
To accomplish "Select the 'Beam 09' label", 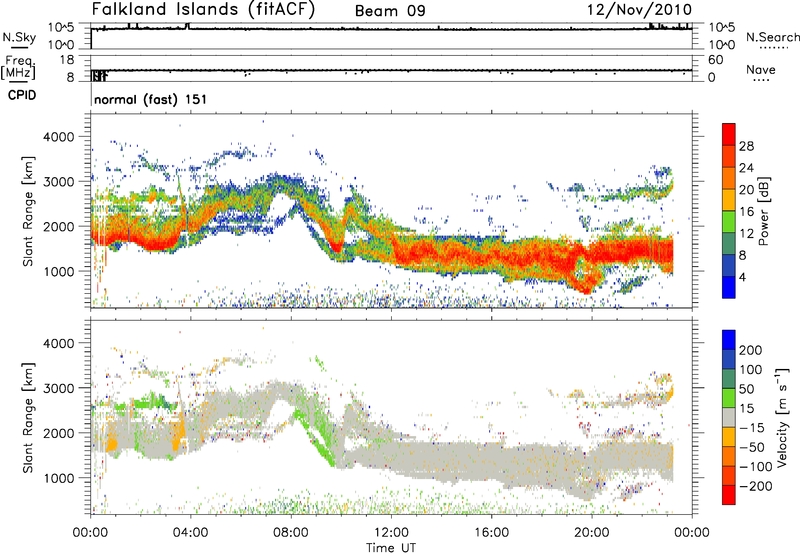I will [390, 11].
